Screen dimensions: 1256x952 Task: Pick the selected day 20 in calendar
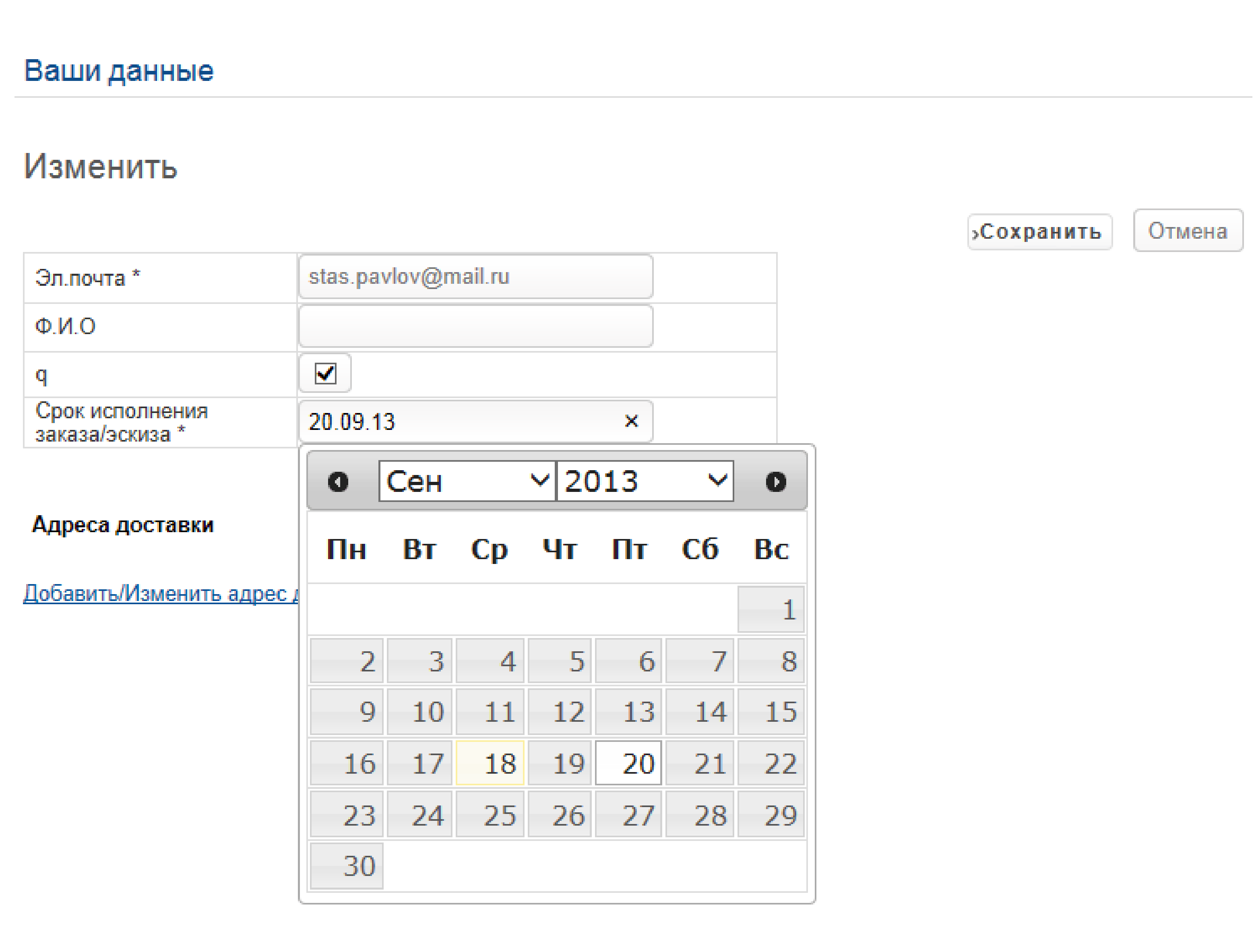point(628,763)
